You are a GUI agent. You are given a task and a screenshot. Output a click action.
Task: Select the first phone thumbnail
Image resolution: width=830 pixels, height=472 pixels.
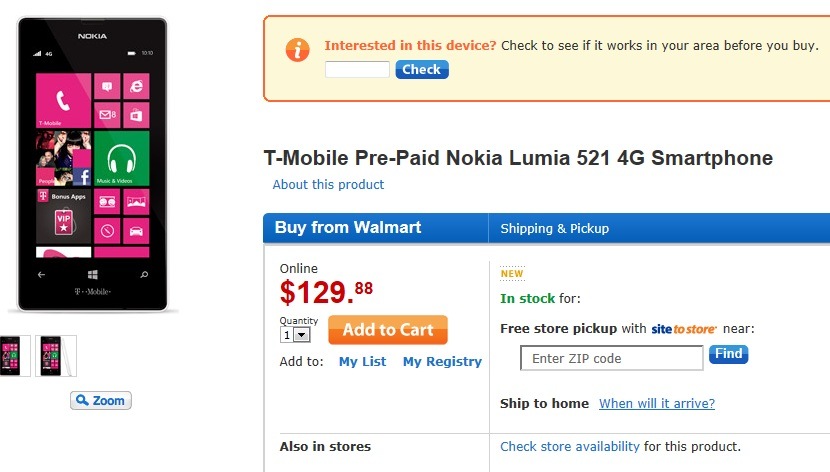pyautogui.click(x=11, y=356)
